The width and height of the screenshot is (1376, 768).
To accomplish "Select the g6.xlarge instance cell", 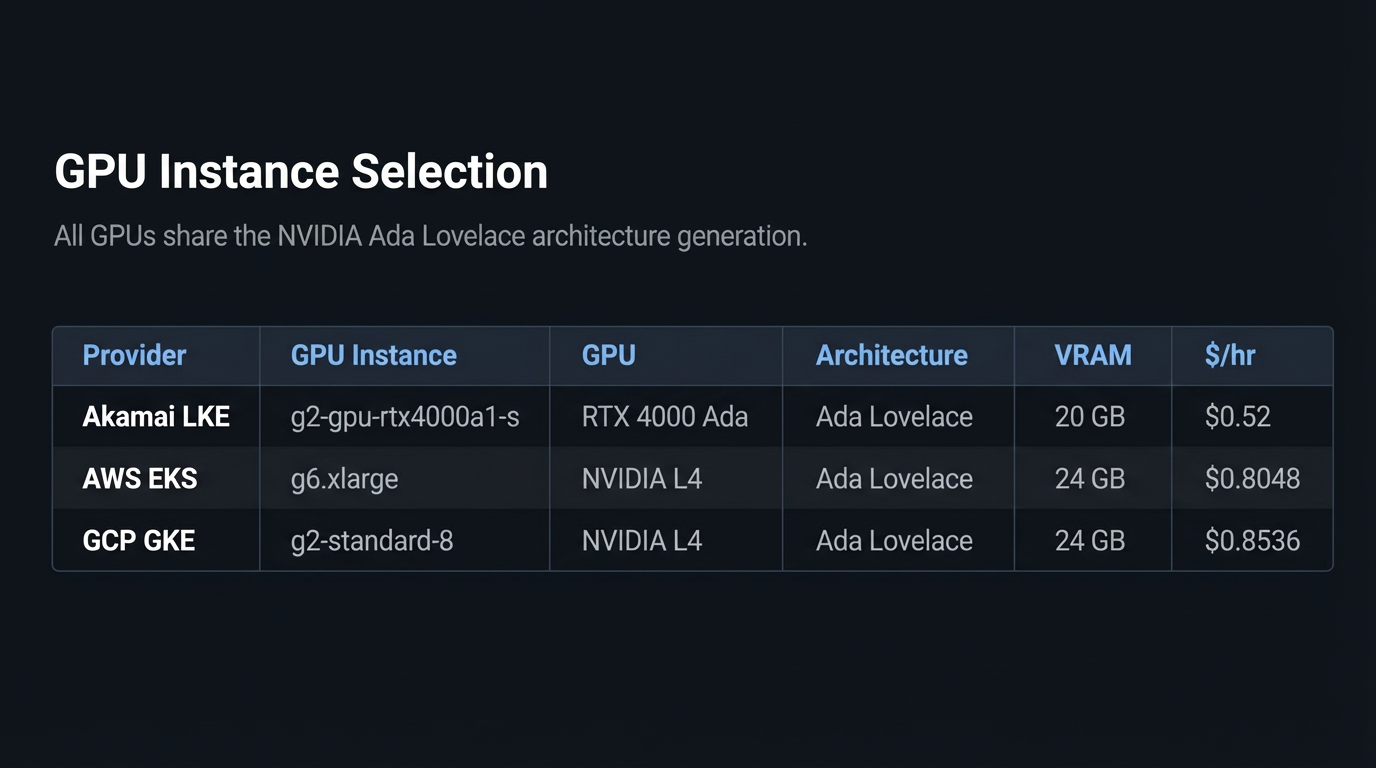I will [344, 478].
